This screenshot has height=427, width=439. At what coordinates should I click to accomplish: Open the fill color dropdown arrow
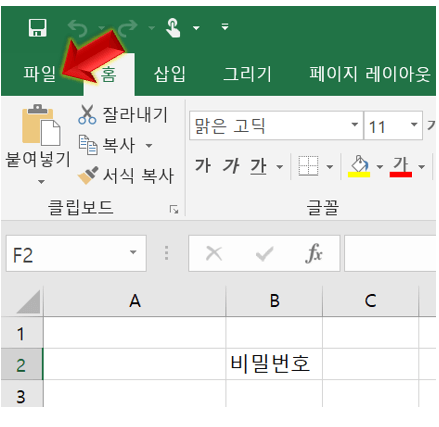[x=380, y=166]
